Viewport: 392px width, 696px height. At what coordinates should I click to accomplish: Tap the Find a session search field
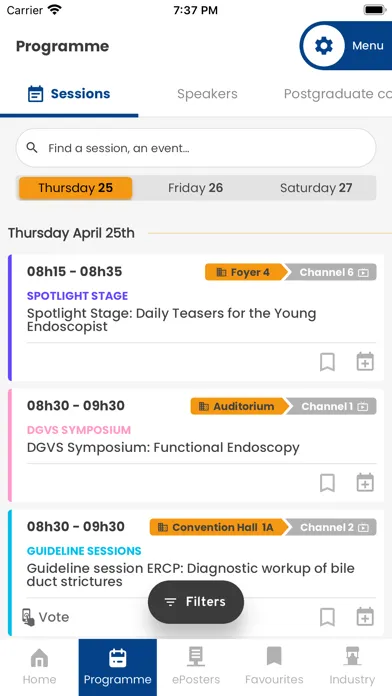196,148
